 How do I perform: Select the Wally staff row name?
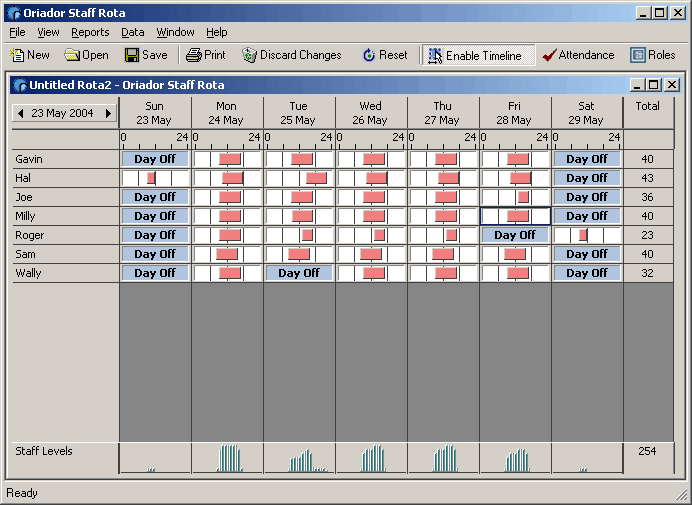pos(28,273)
